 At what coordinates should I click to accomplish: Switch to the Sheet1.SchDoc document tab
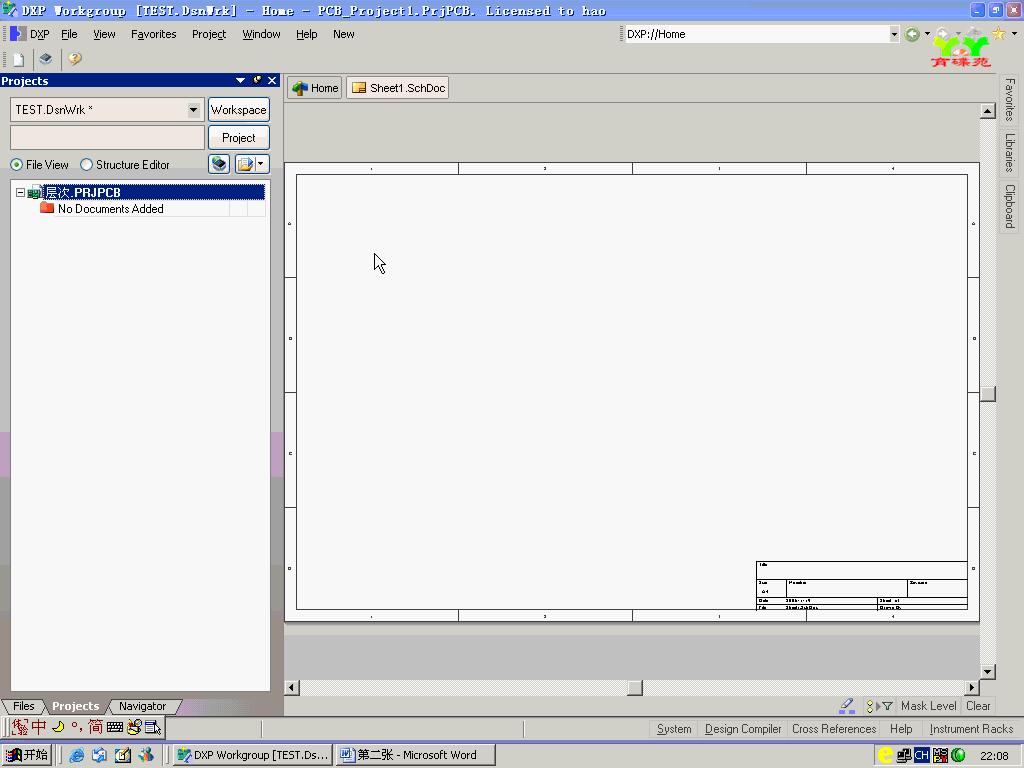(x=398, y=88)
